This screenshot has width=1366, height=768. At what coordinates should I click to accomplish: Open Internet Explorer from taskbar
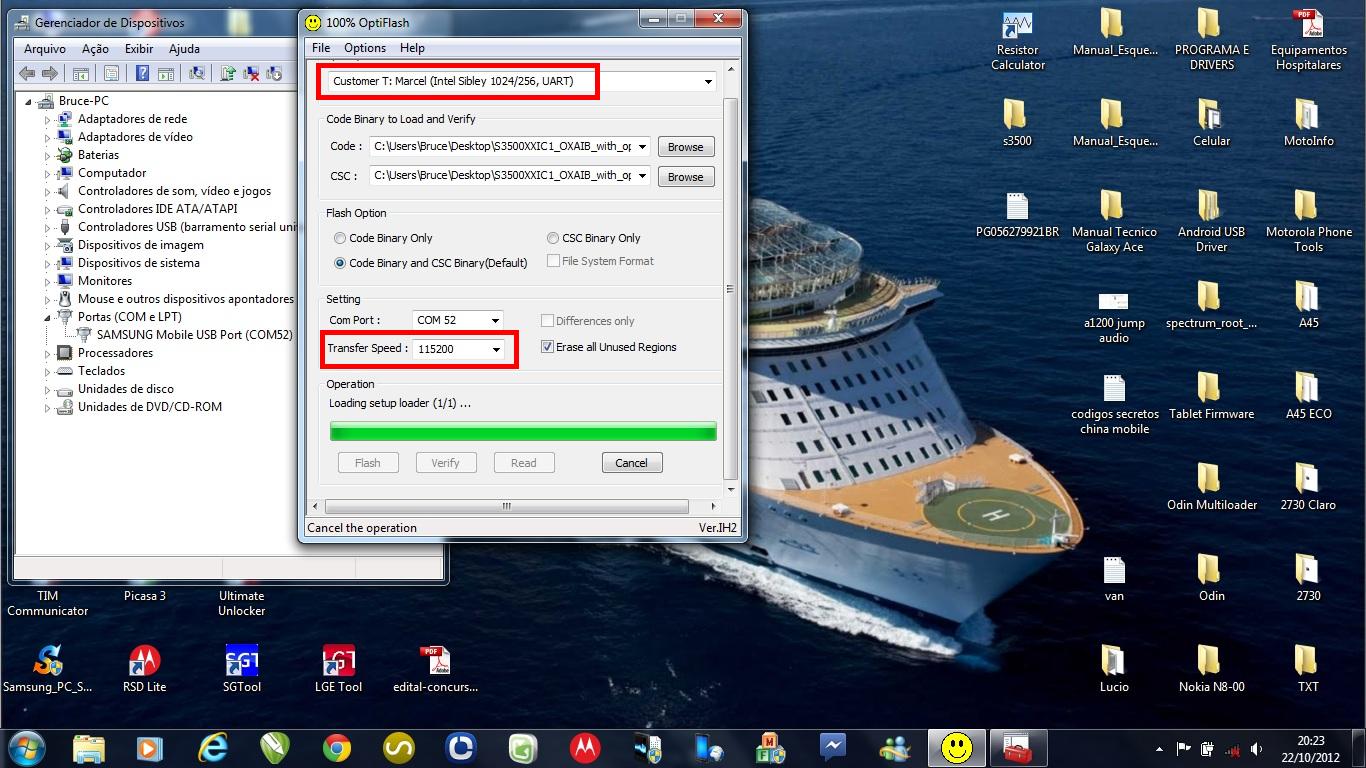click(213, 747)
